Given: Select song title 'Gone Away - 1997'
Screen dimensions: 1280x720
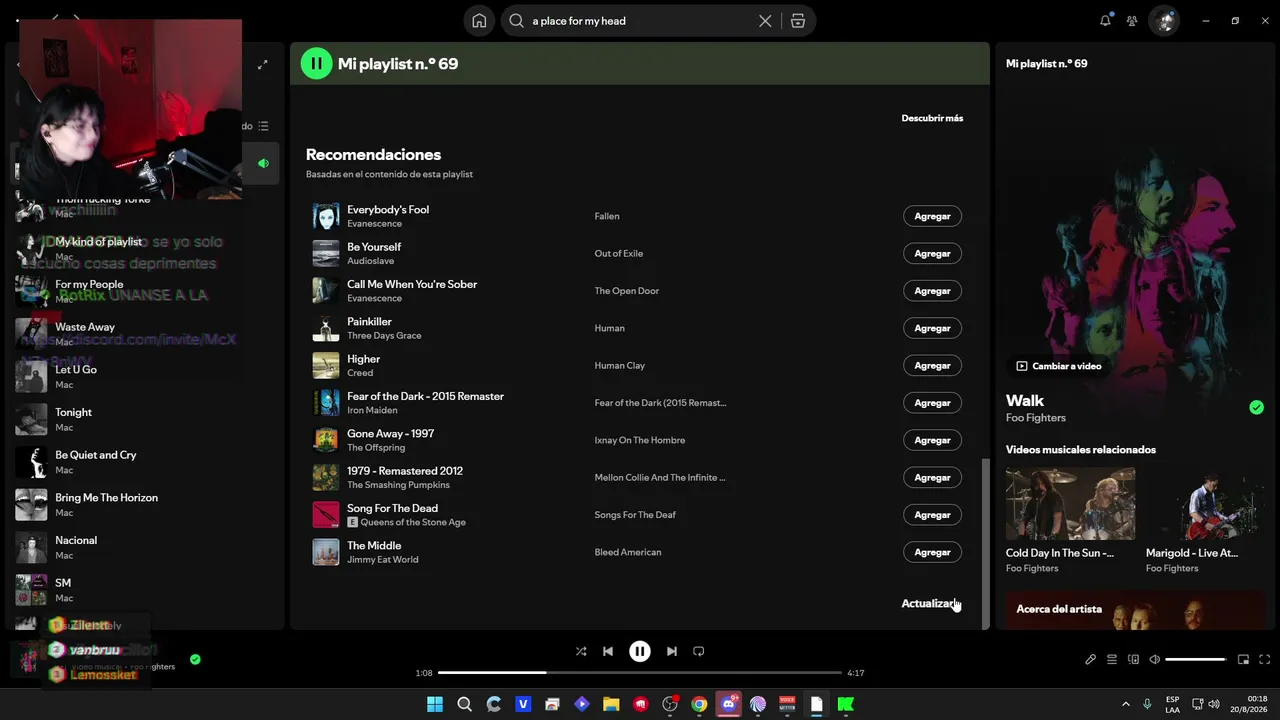Looking at the screenshot, I should (x=390, y=434).
